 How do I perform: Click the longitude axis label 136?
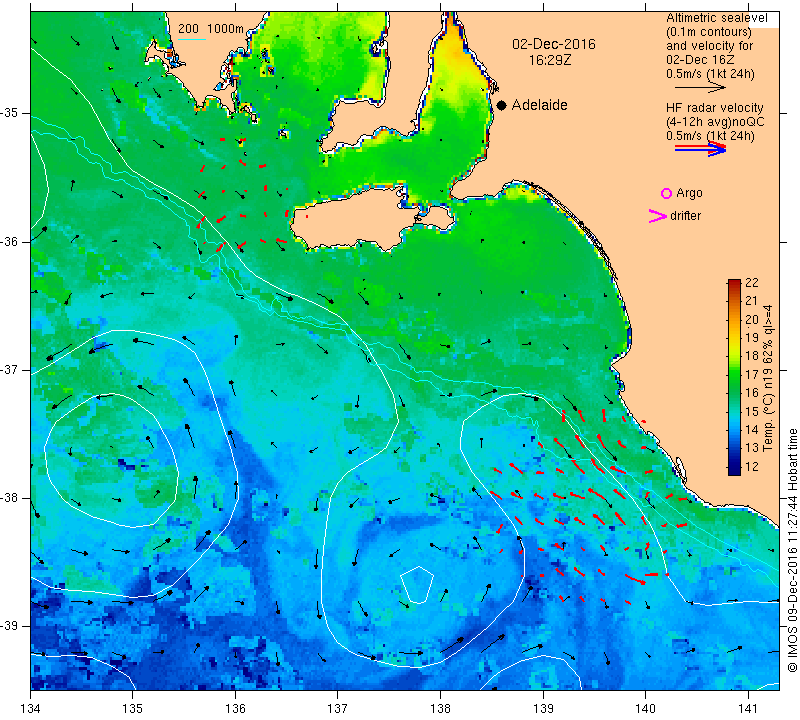coord(235,708)
